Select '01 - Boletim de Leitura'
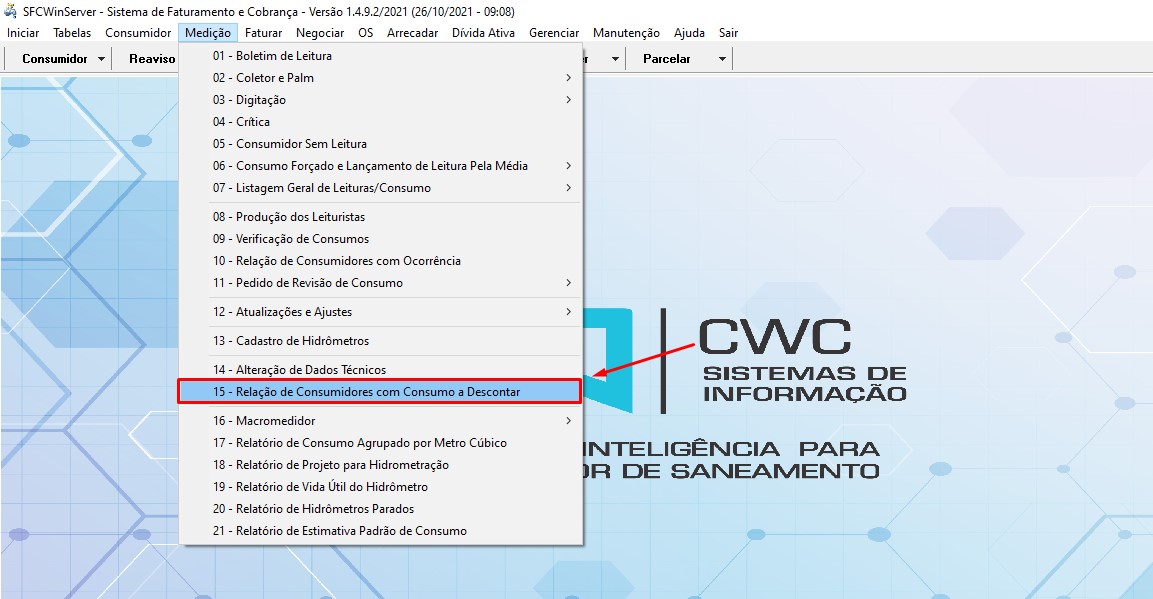 [278, 55]
